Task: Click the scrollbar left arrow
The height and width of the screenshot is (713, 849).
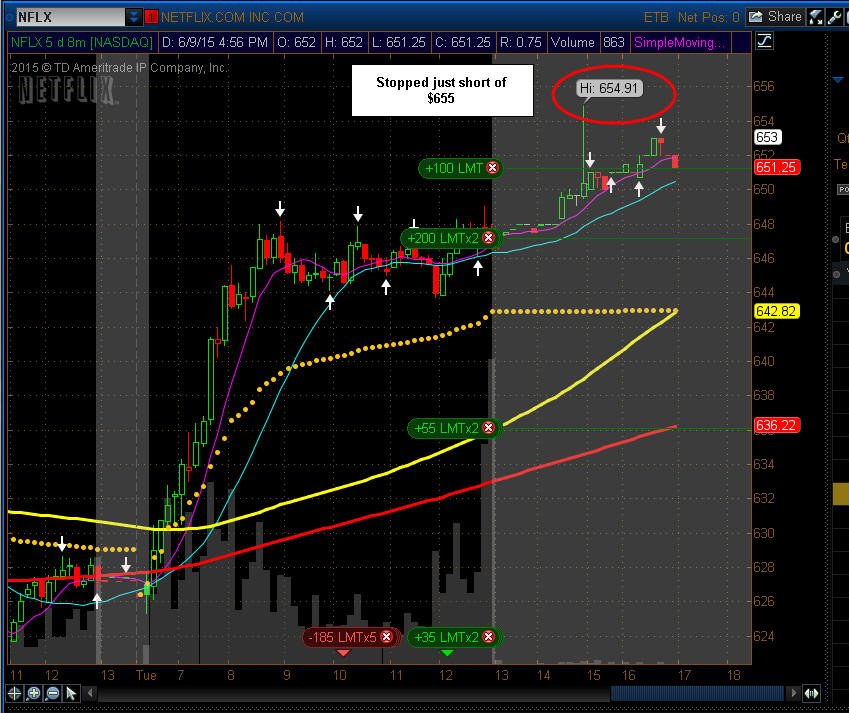Action: coord(90,693)
